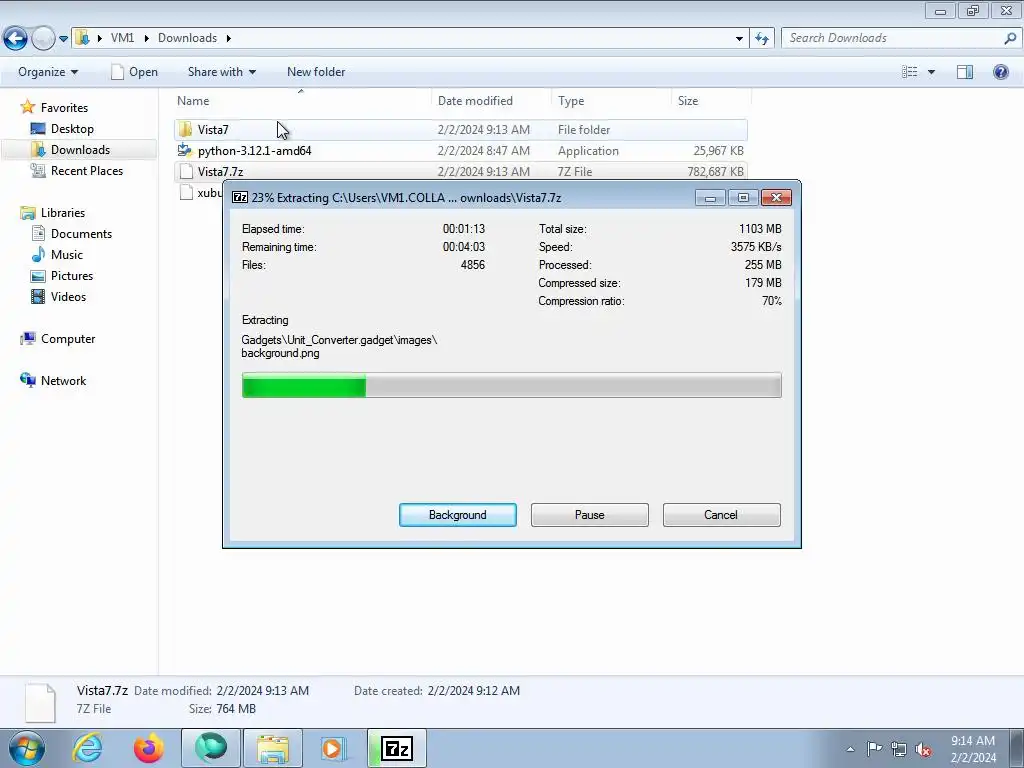The width and height of the screenshot is (1024, 768).
Task: Select Downloads under Favorites
Action: point(80,150)
